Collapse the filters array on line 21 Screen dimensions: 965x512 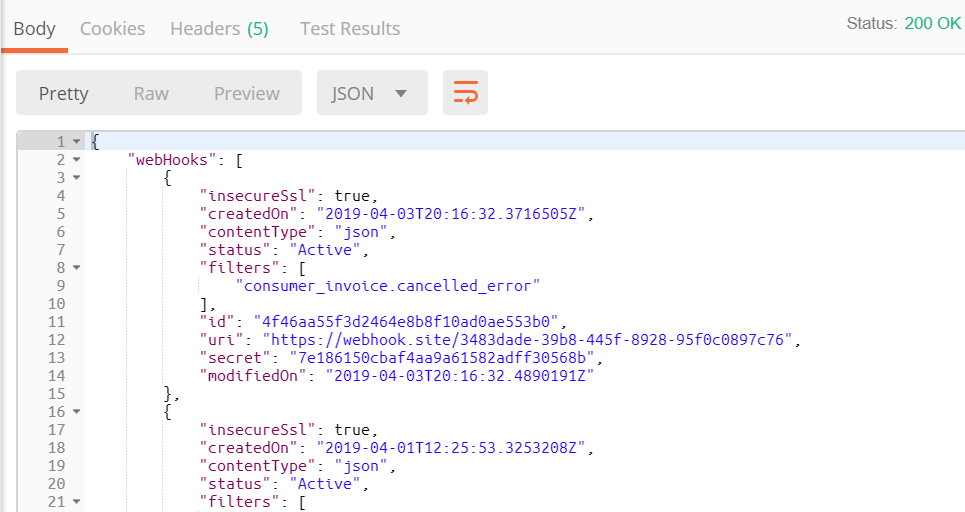click(76, 502)
